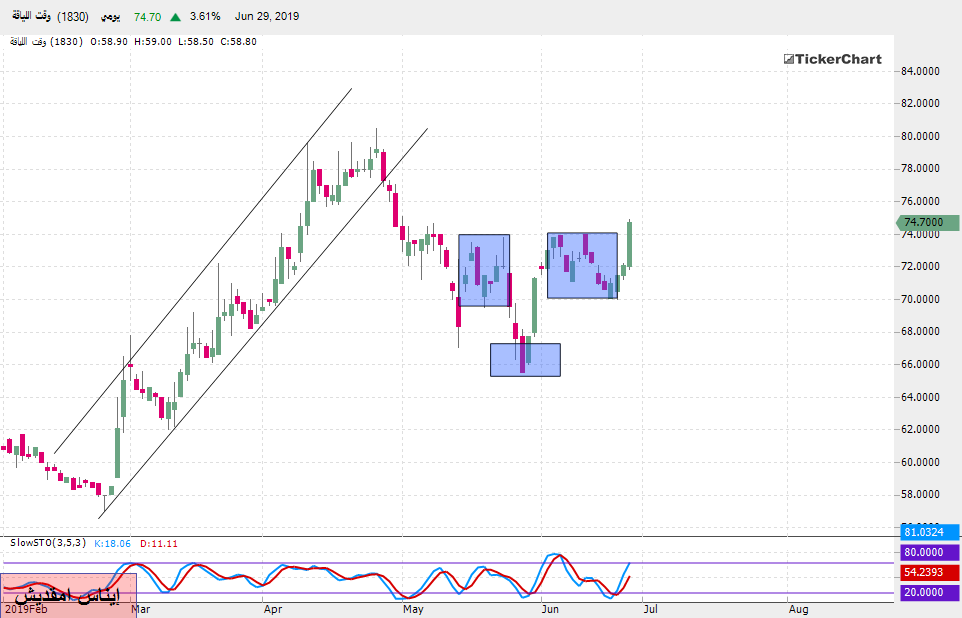Click the K:18.06 stochastic value
962x618 pixels.
(x=114, y=543)
